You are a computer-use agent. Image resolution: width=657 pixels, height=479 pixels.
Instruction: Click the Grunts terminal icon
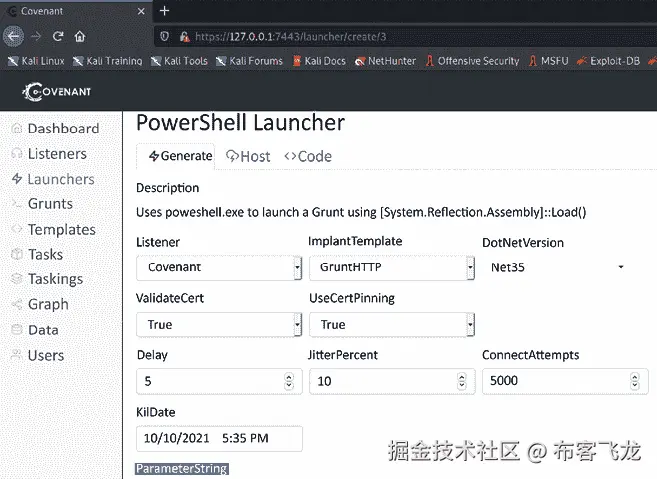(17, 204)
